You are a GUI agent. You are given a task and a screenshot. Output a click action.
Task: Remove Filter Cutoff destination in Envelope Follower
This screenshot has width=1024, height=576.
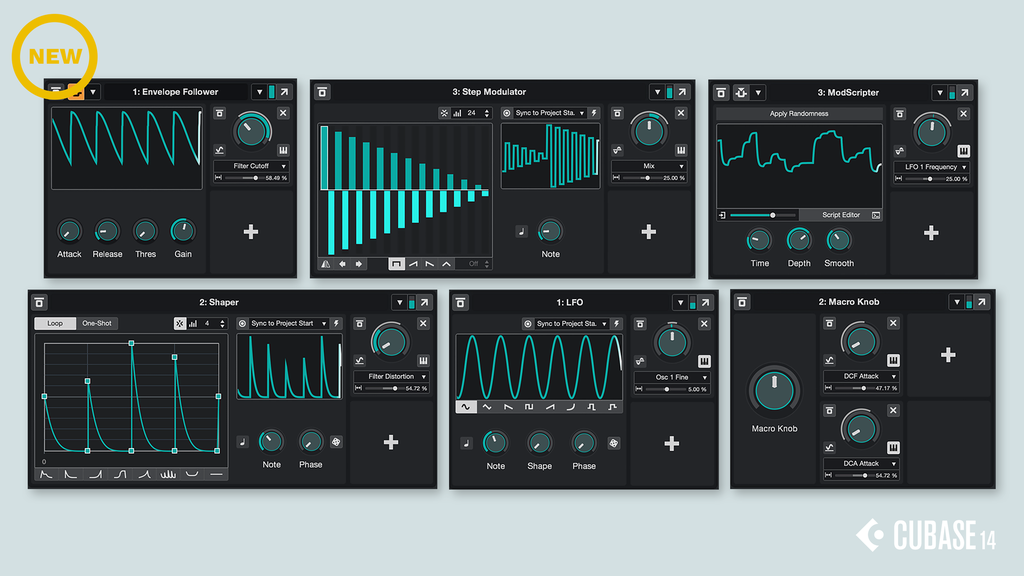pyautogui.click(x=283, y=113)
